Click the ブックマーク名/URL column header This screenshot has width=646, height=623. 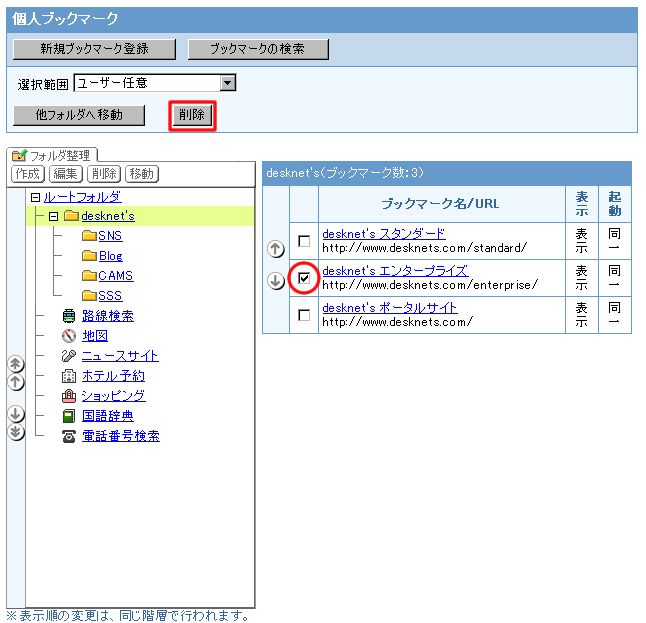440,204
